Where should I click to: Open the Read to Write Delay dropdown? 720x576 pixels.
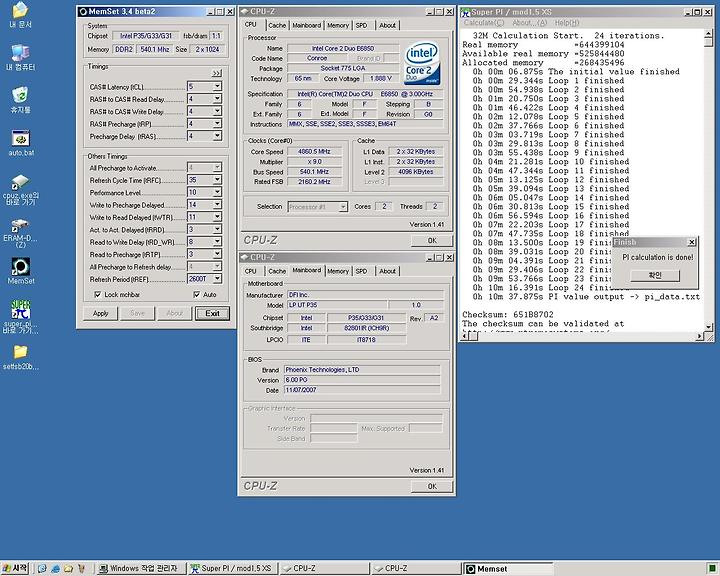[x=217, y=242]
